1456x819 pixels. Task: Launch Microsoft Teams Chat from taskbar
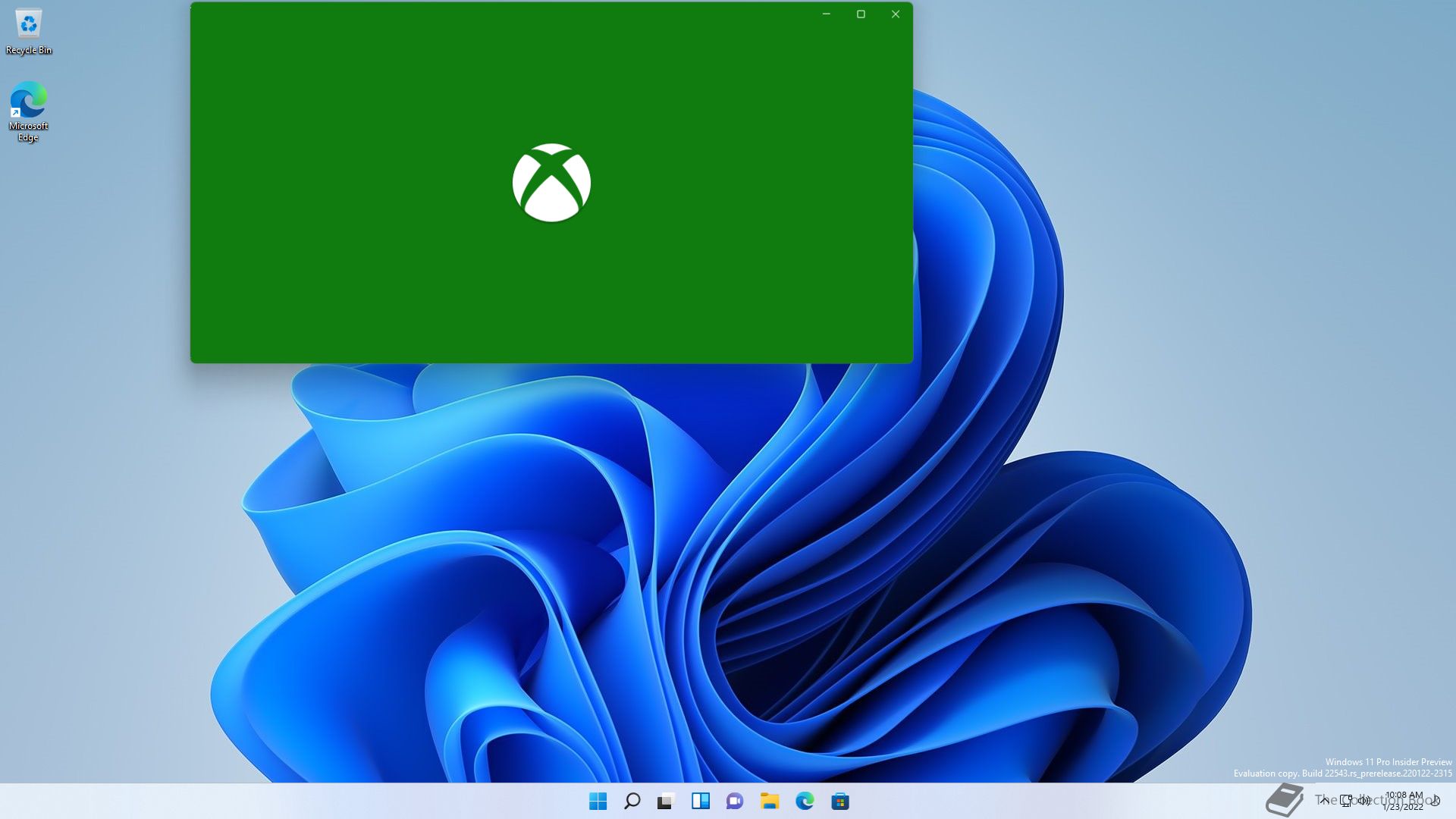click(x=734, y=801)
